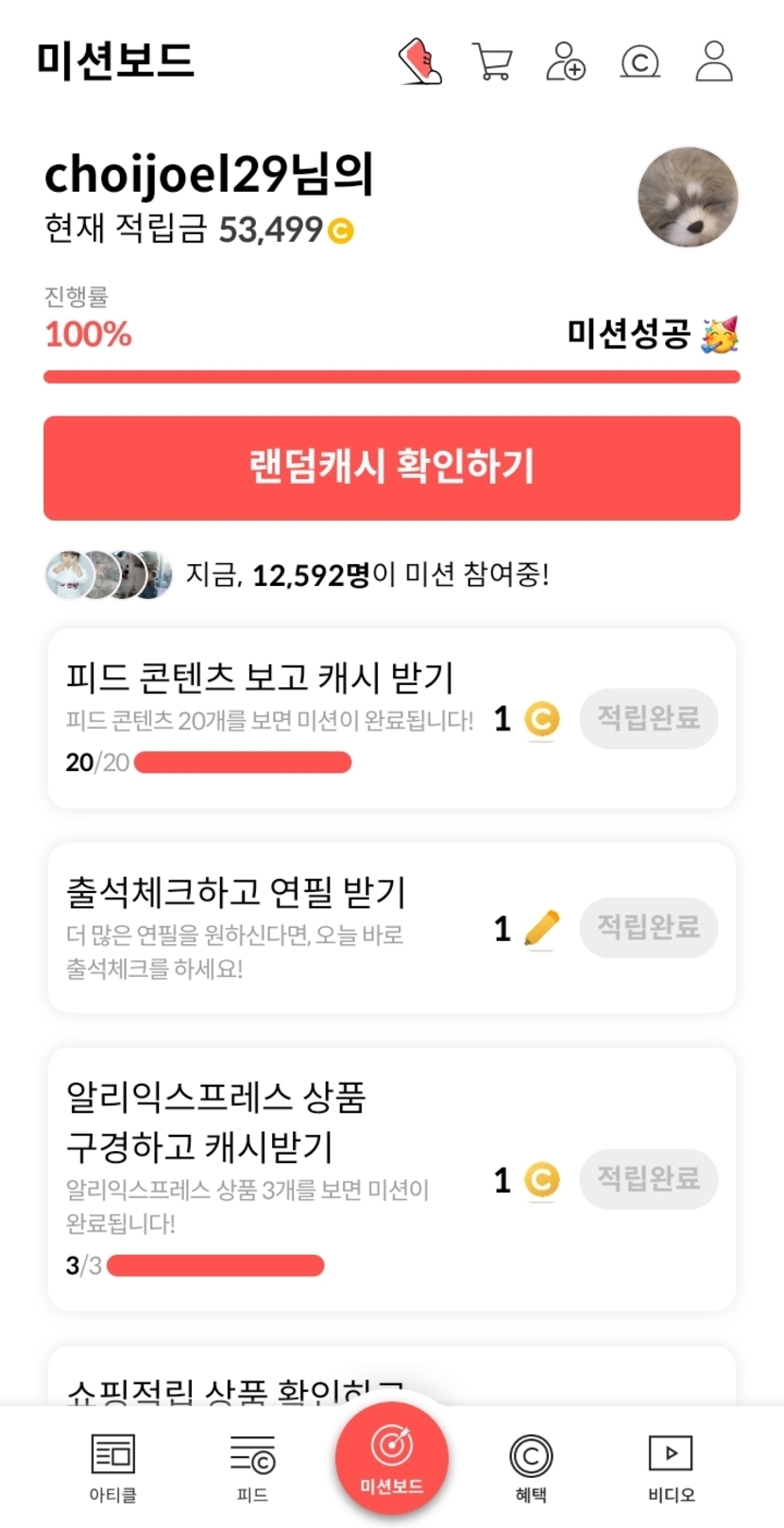Tap 적립완료 on the attendance check mission
Viewport: 784px width, 1528px height.
648,927
